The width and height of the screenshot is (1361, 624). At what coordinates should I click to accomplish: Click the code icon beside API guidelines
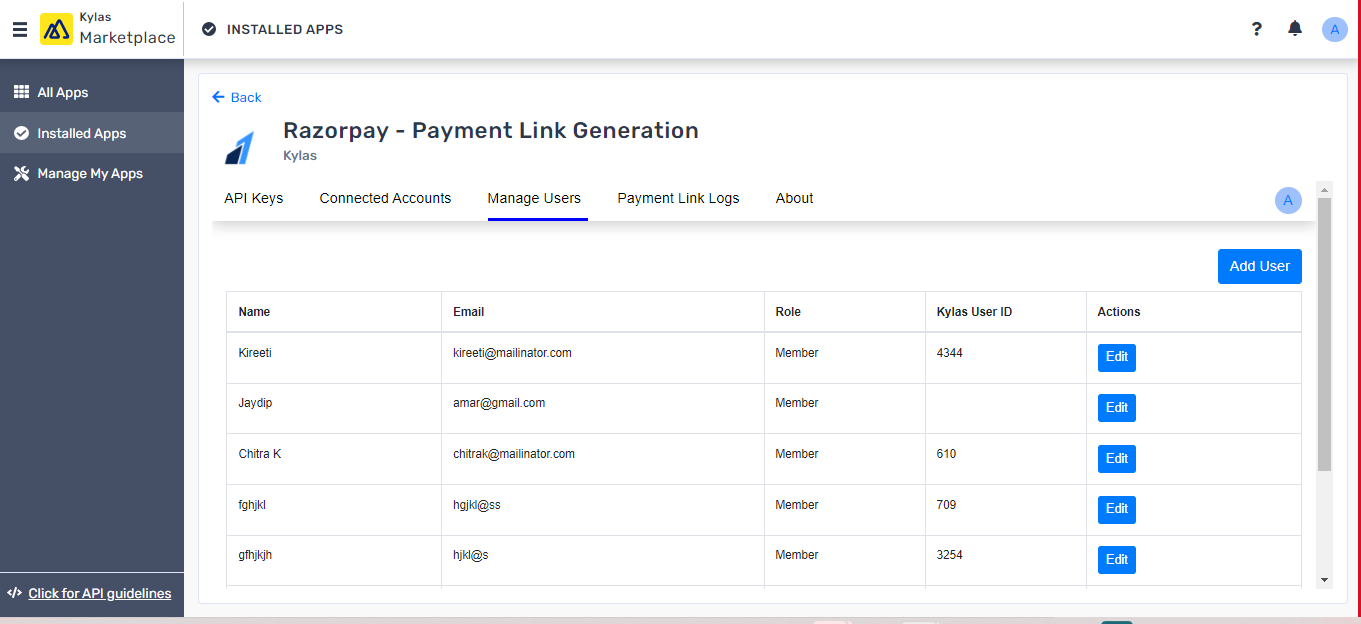[14, 593]
